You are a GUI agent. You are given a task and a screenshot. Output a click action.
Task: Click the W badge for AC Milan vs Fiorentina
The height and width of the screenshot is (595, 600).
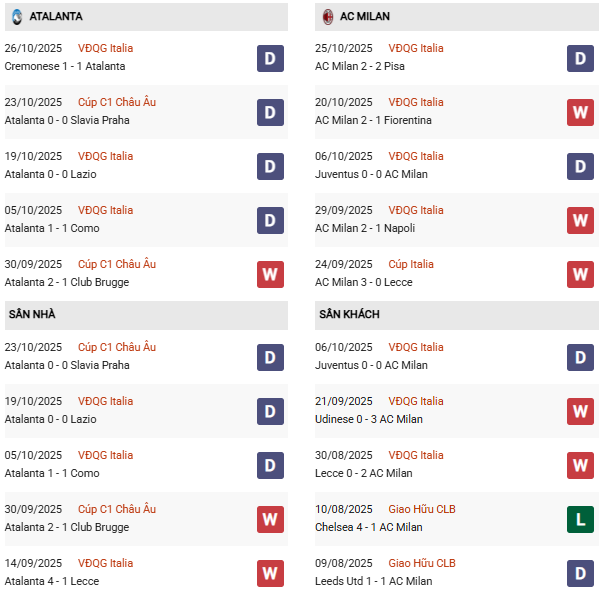point(580,112)
